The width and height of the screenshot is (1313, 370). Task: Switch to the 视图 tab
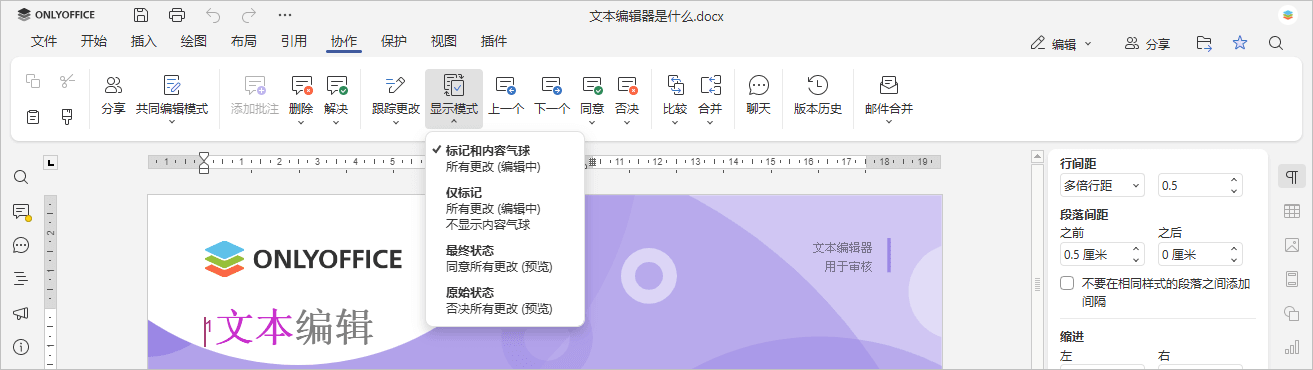click(x=444, y=42)
